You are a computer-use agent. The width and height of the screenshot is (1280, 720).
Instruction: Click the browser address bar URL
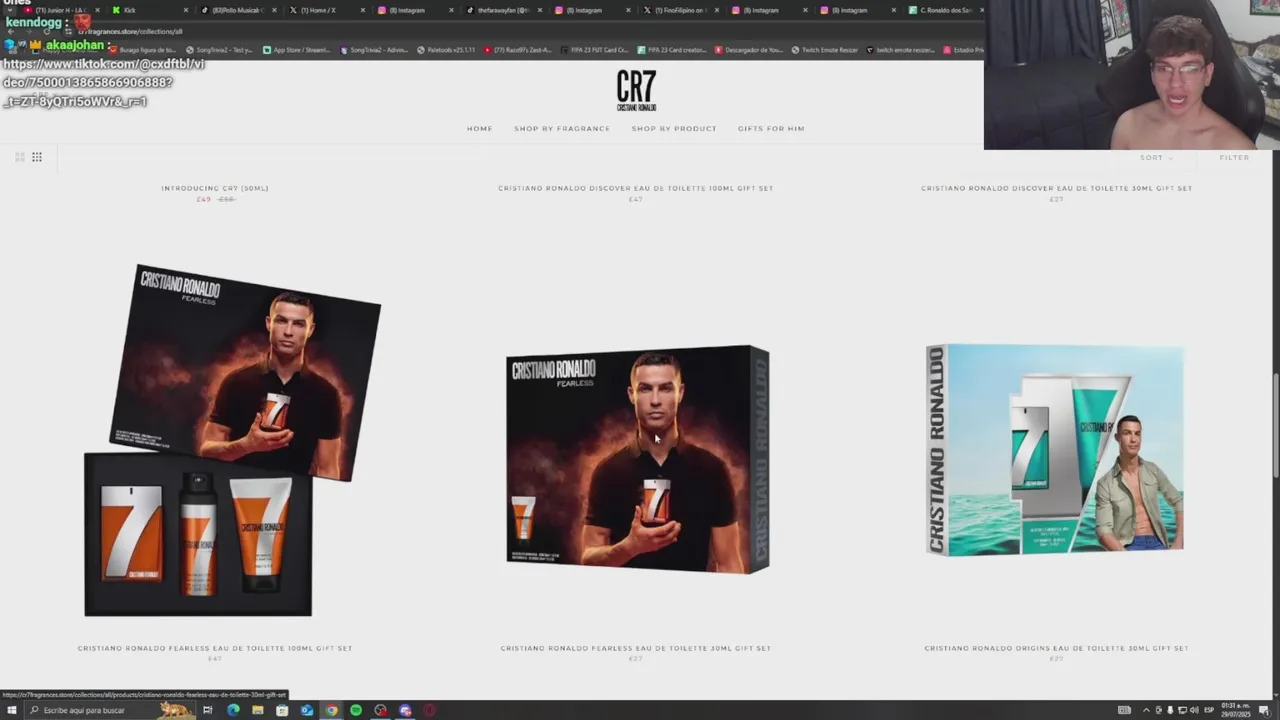tap(131, 31)
